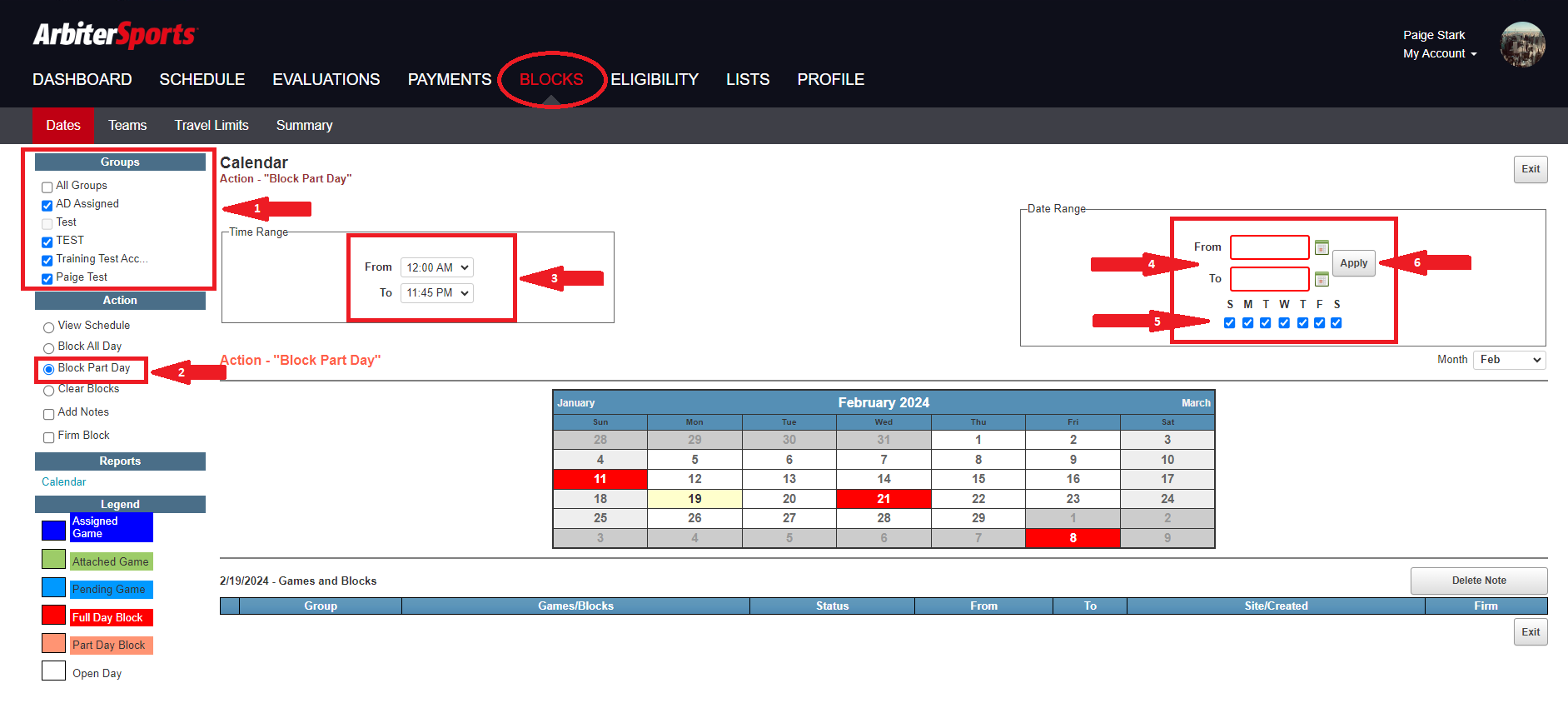
Task: Toggle the Wednesday weekday checkbox in Date Range
Action: pyautogui.click(x=1284, y=322)
